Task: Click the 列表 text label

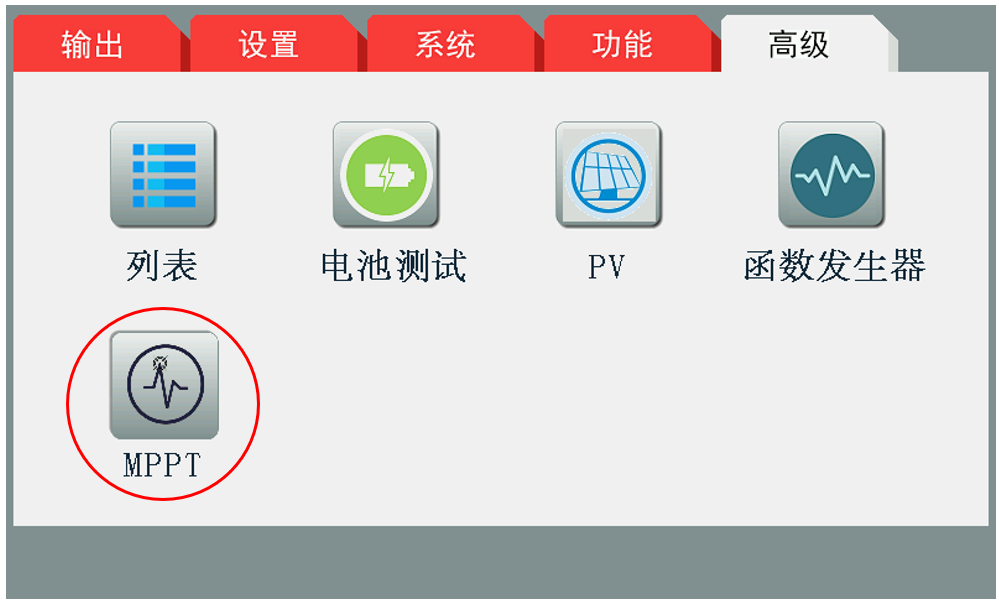Action: tap(162, 266)
